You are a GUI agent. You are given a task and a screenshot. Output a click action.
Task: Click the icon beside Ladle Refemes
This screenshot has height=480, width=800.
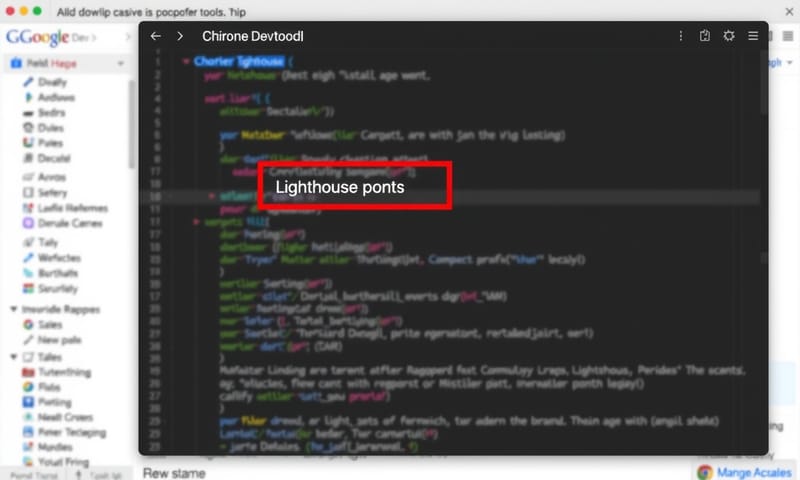[x=28, y=208]
